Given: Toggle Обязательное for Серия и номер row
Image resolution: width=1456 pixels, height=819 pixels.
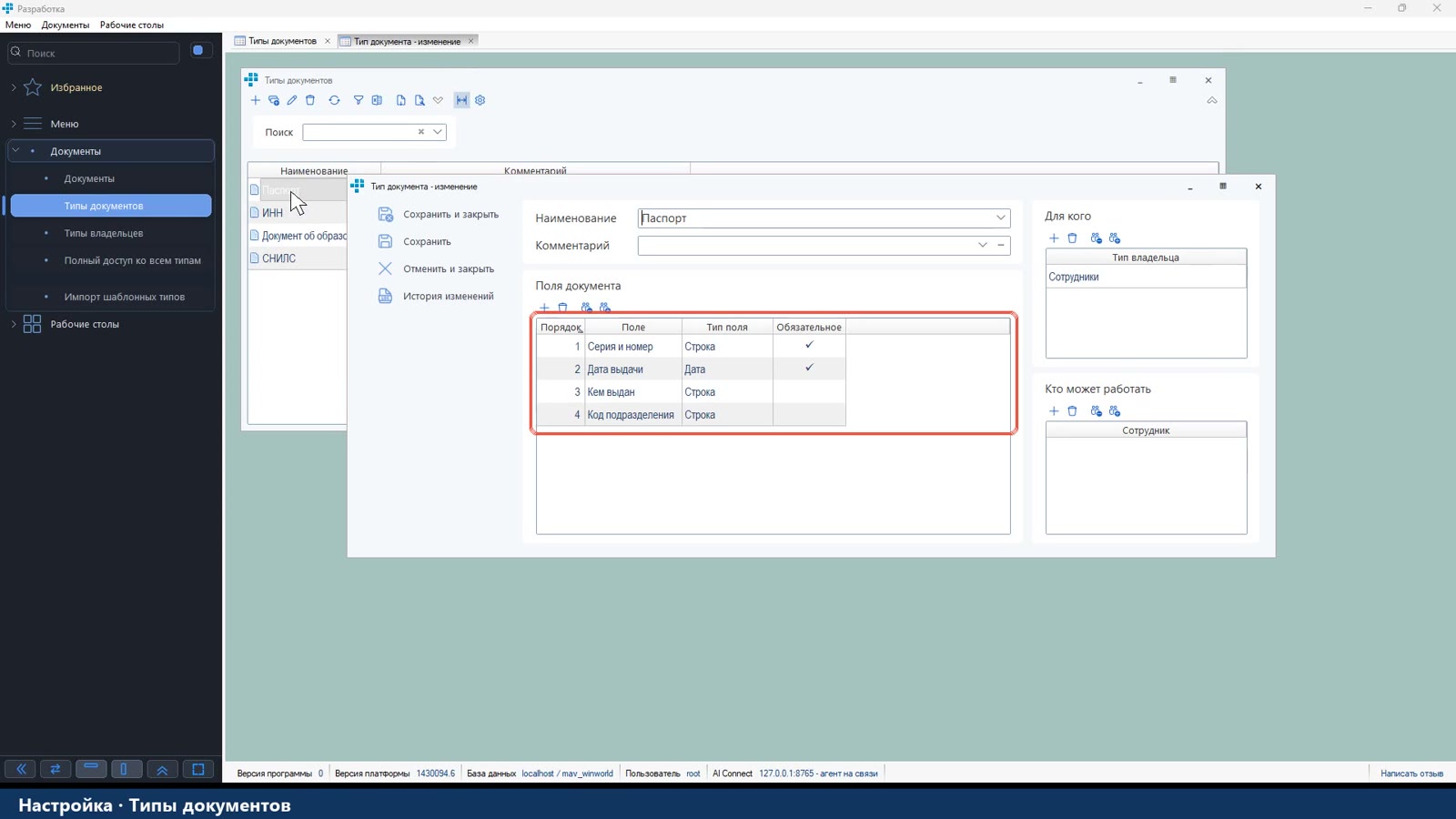Looking at the screenshot, I should [809, 346].
